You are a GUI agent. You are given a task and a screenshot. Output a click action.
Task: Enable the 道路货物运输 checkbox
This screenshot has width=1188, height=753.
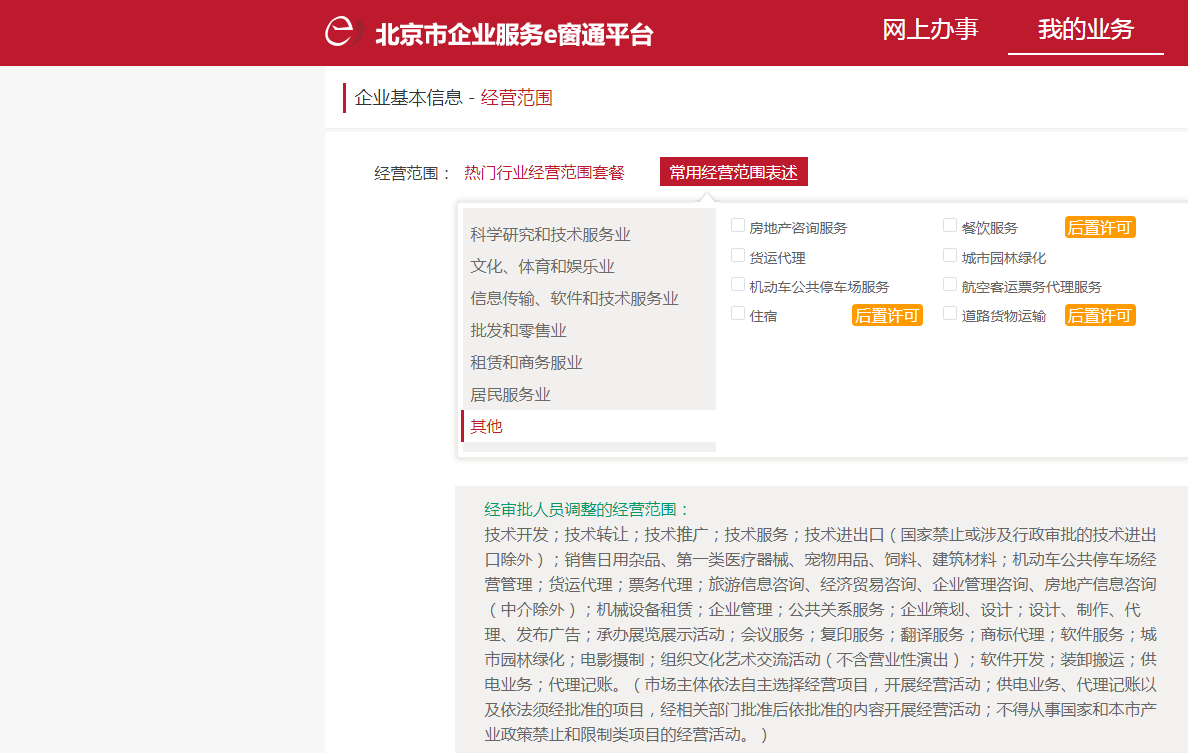click(x=949, y=313)
